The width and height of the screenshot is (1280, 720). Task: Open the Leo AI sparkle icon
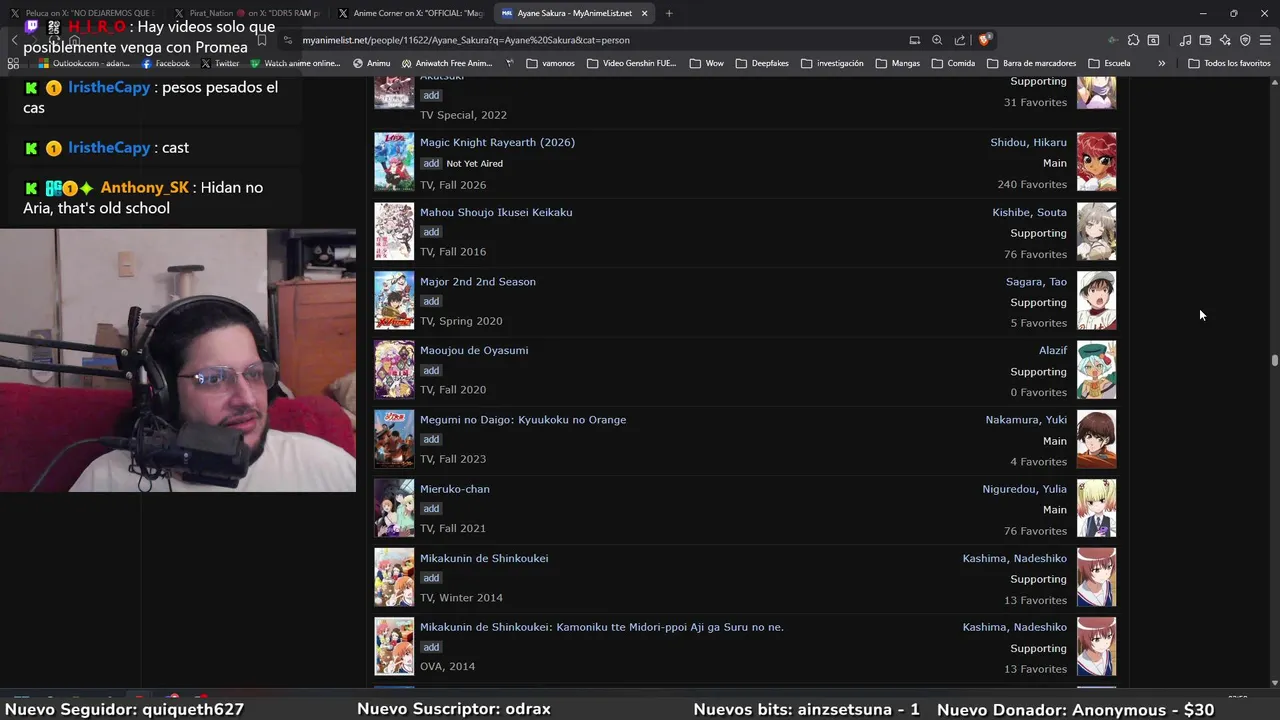tap(1225, 40)
